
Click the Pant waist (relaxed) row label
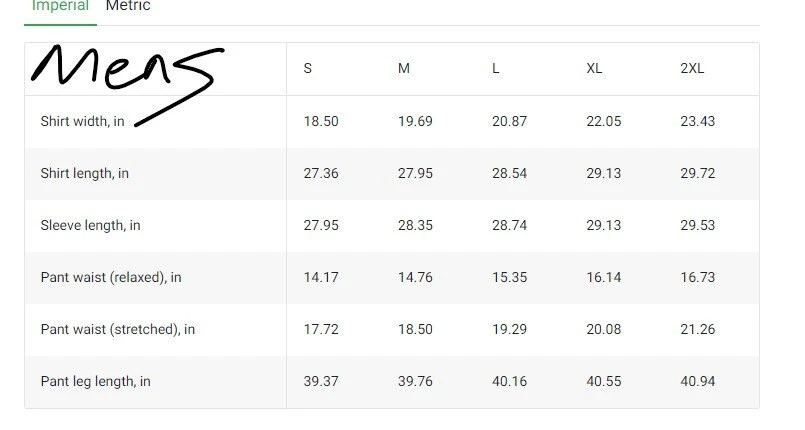111,277
